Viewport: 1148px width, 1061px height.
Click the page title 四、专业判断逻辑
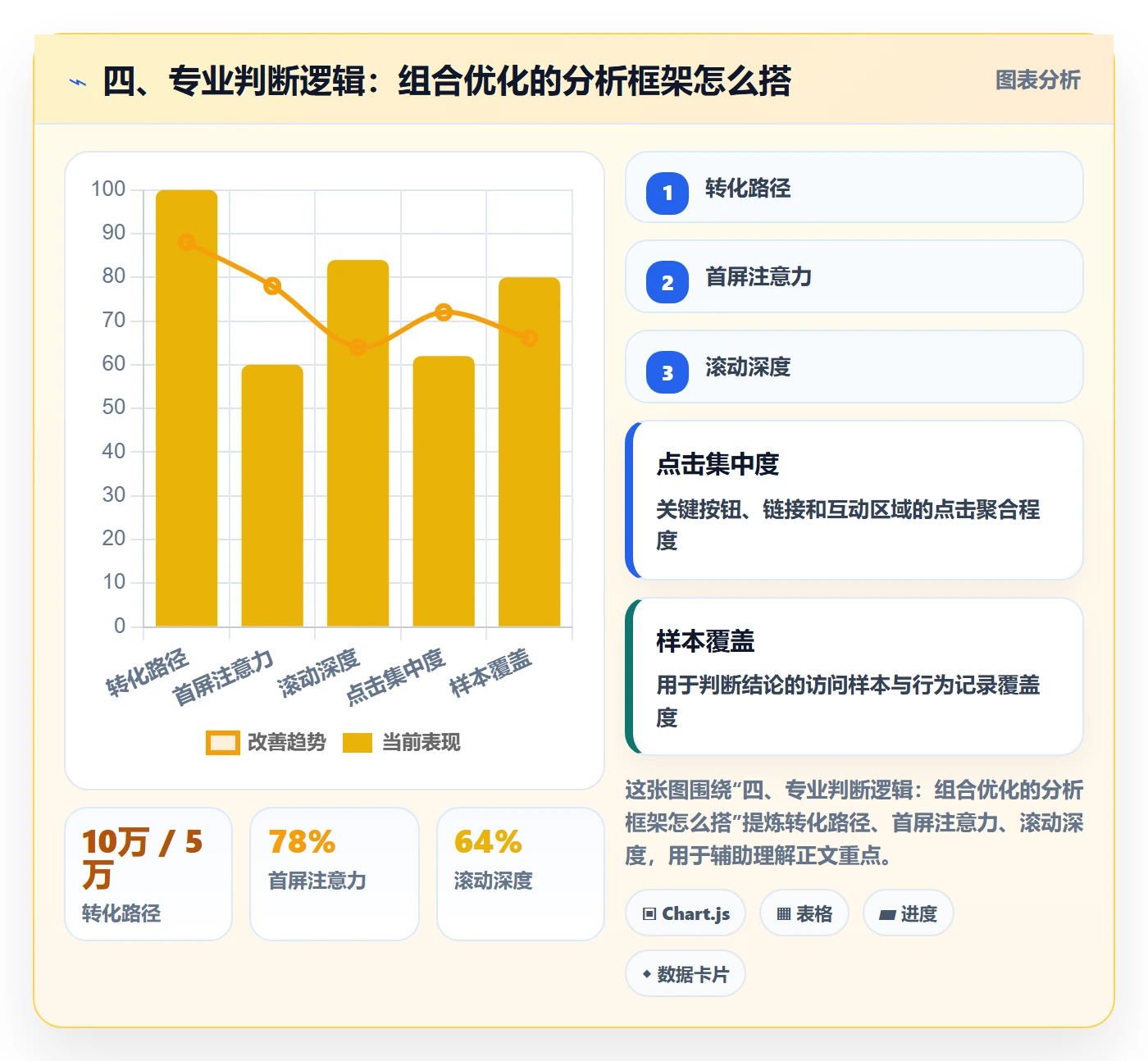[x=447, y=81]
